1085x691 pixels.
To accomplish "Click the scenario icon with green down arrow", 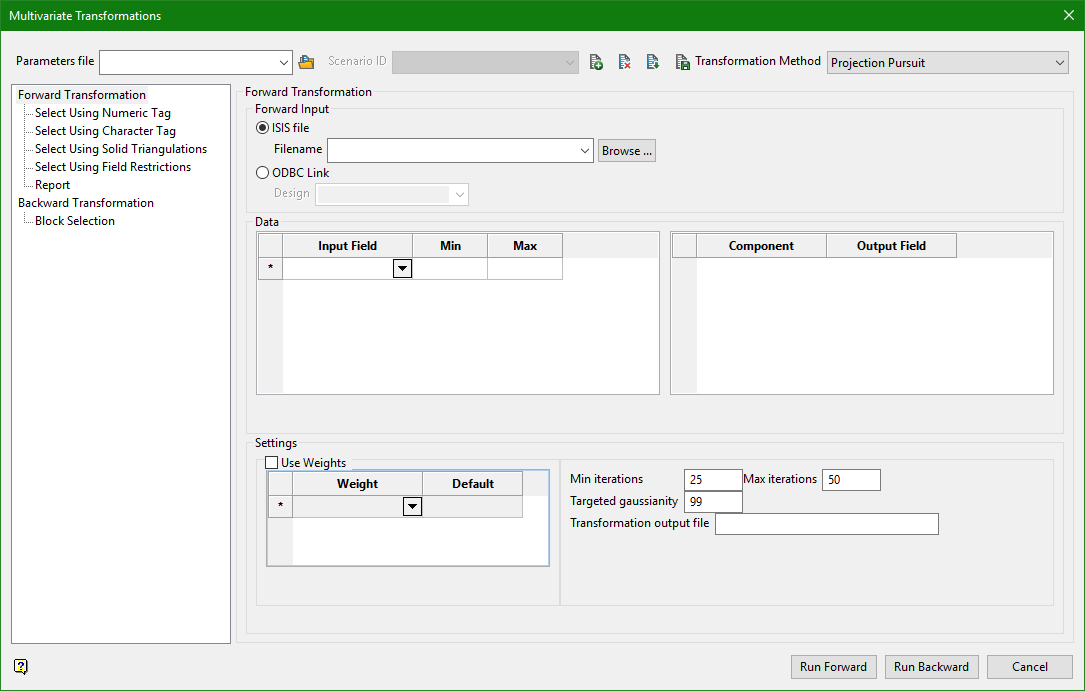I will 653,62.
